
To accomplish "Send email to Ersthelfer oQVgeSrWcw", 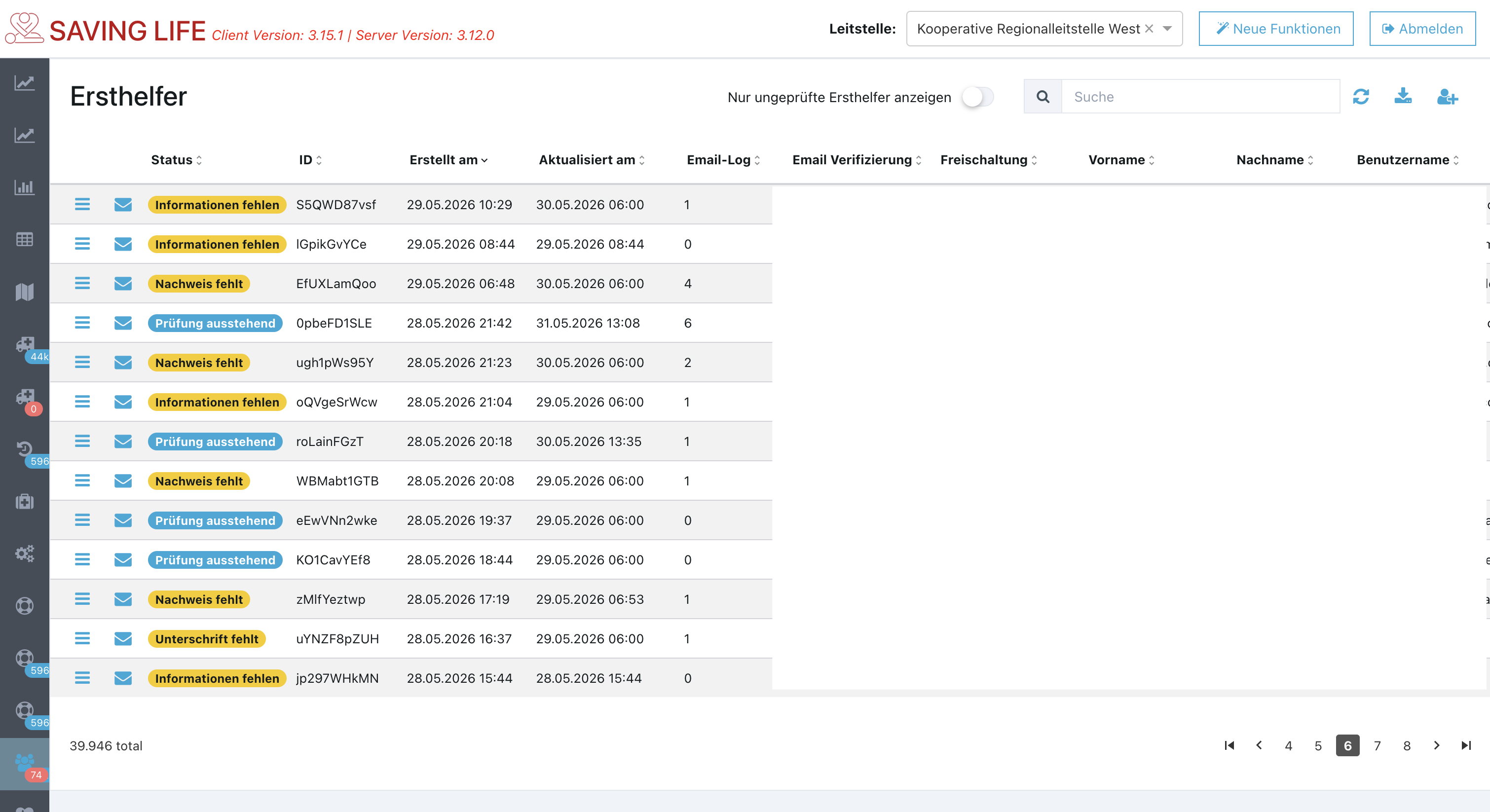I will pos(123,402).
